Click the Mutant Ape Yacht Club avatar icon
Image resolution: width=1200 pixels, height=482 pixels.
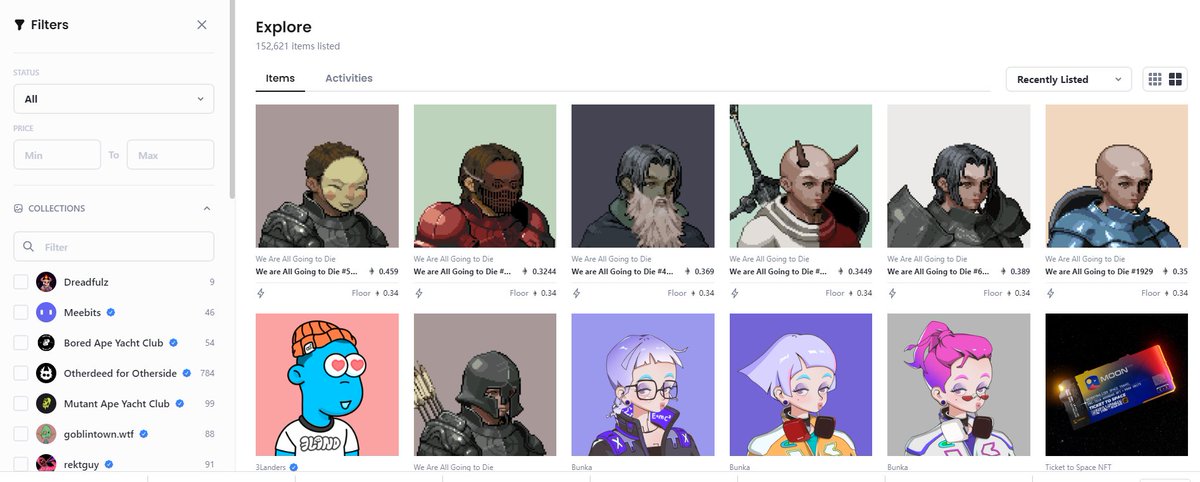coord(46,403)
